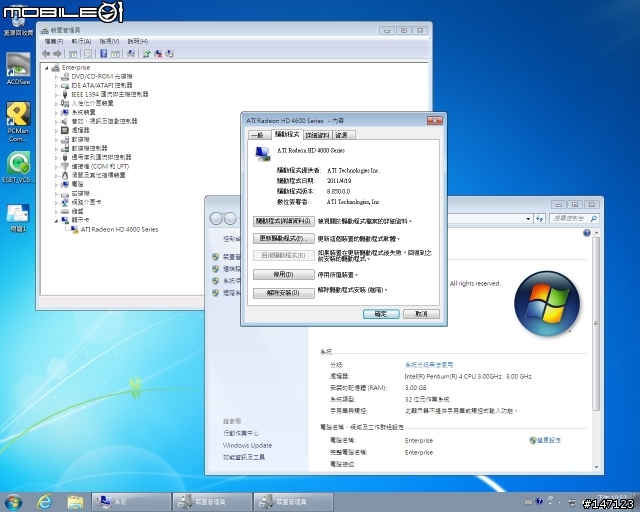Open the 檢視(V) menu in Device Manager
Viewport: 640px width, 512px height.
point(109,41)
